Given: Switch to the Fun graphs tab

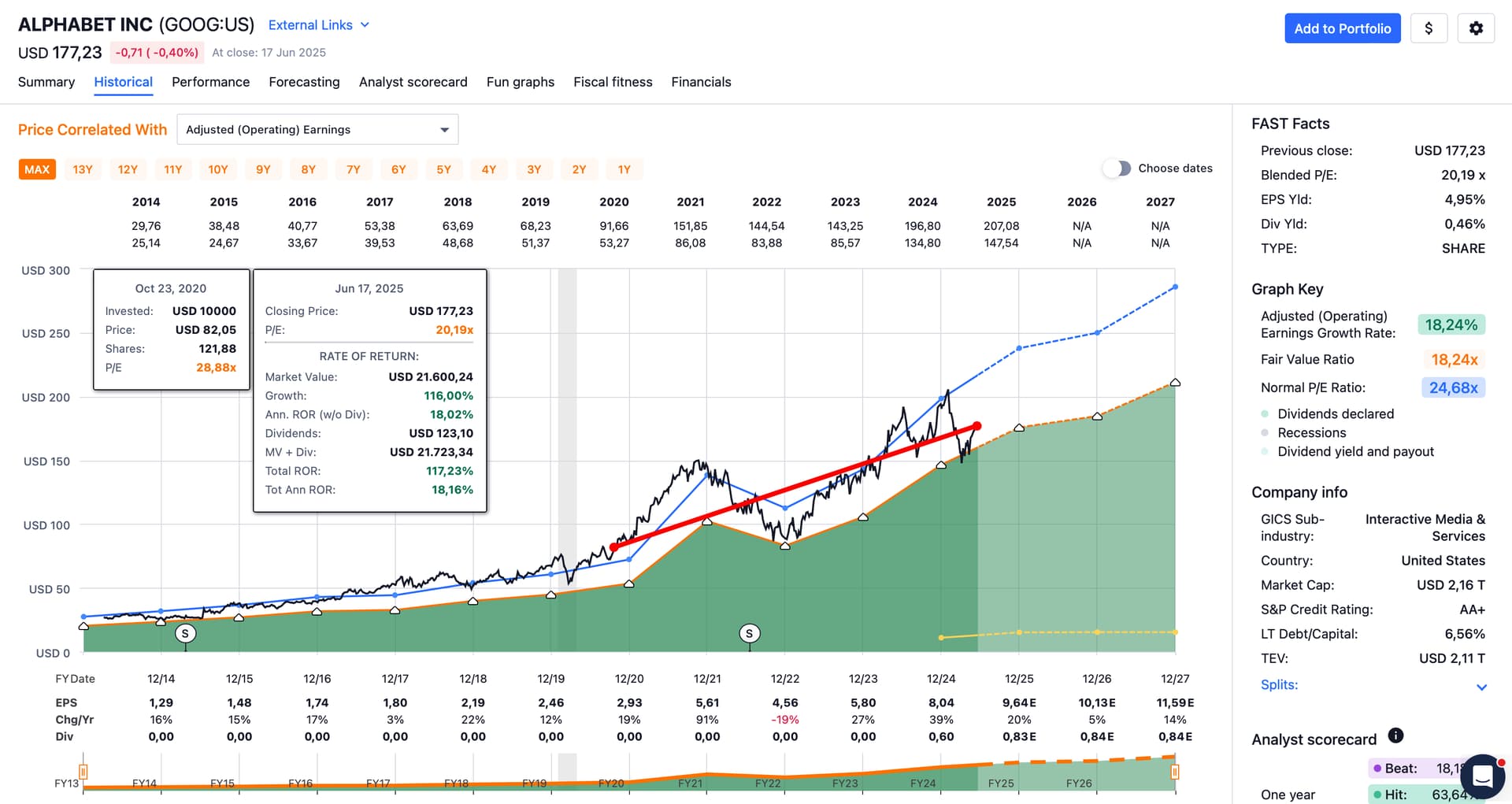Looking at the screenshot, I should 520,82.
